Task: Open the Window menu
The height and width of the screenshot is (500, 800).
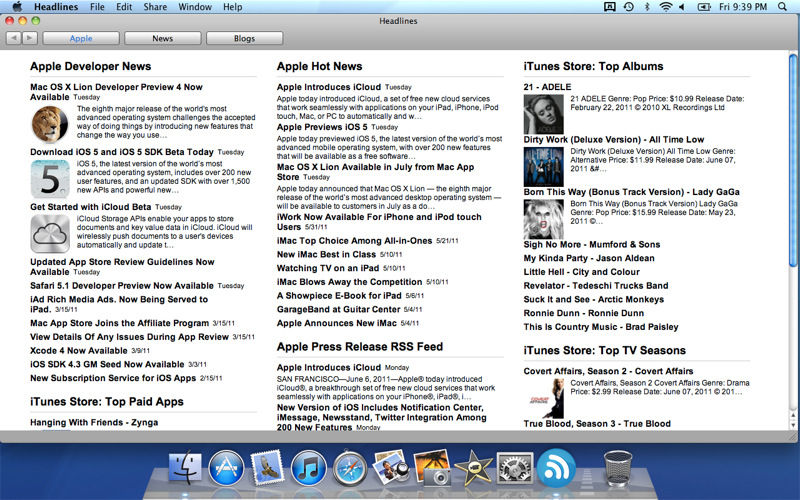Action: [x=195, y=7]
